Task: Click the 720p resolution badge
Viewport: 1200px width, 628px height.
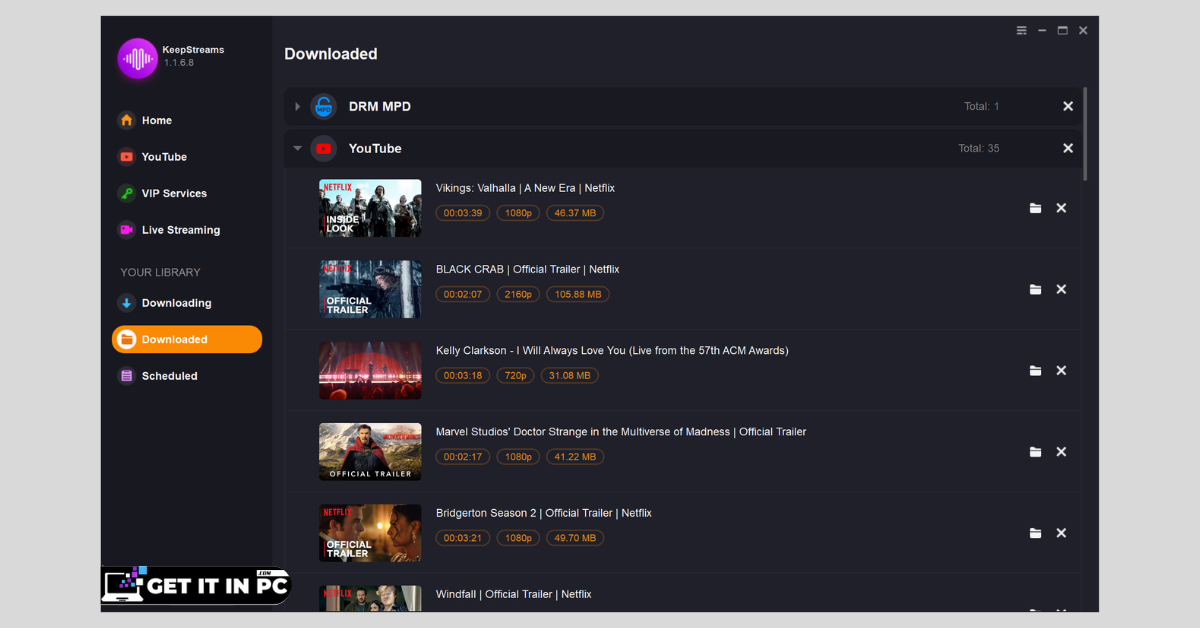Action: pos(516,376)
